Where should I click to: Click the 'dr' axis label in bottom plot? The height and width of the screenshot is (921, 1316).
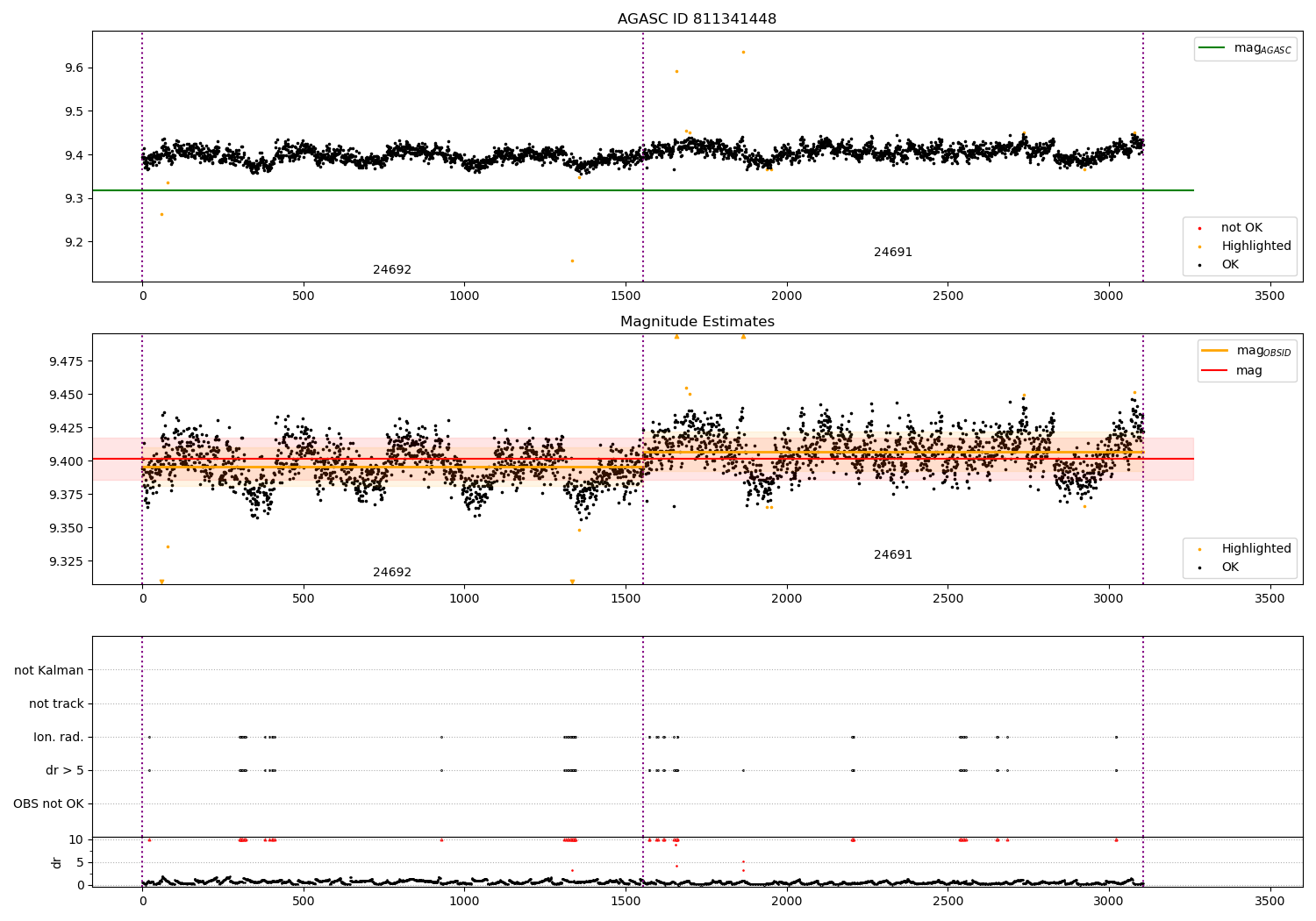point(57,862)
